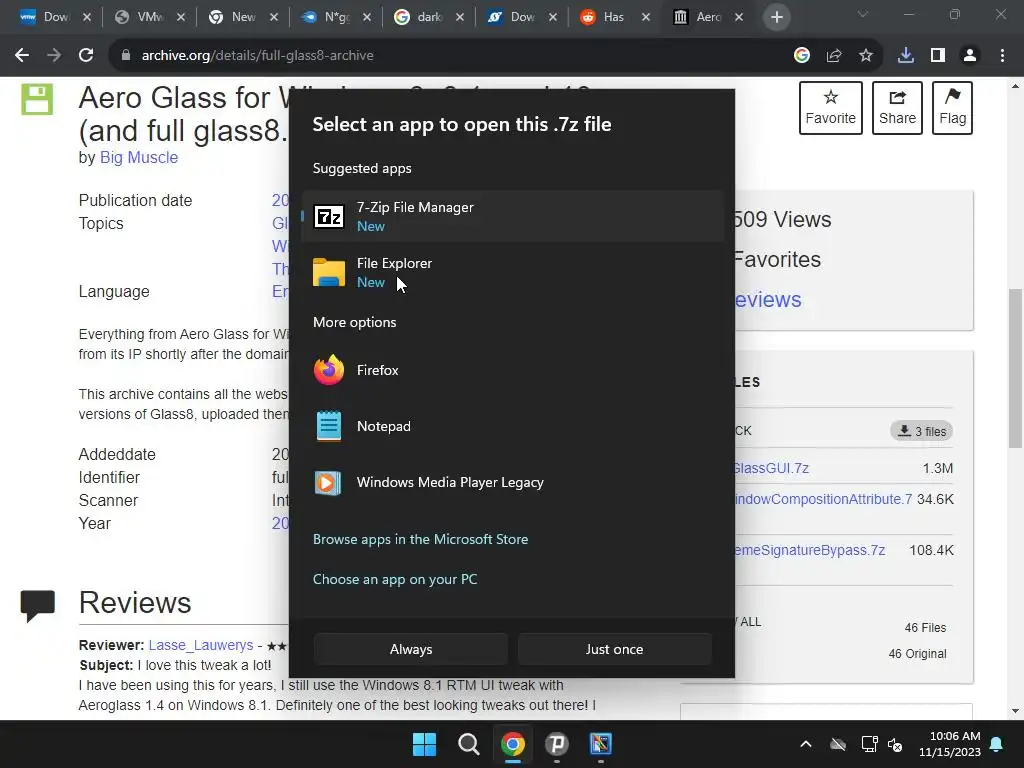Select 7-Zip File Manager app

(513, 216)
